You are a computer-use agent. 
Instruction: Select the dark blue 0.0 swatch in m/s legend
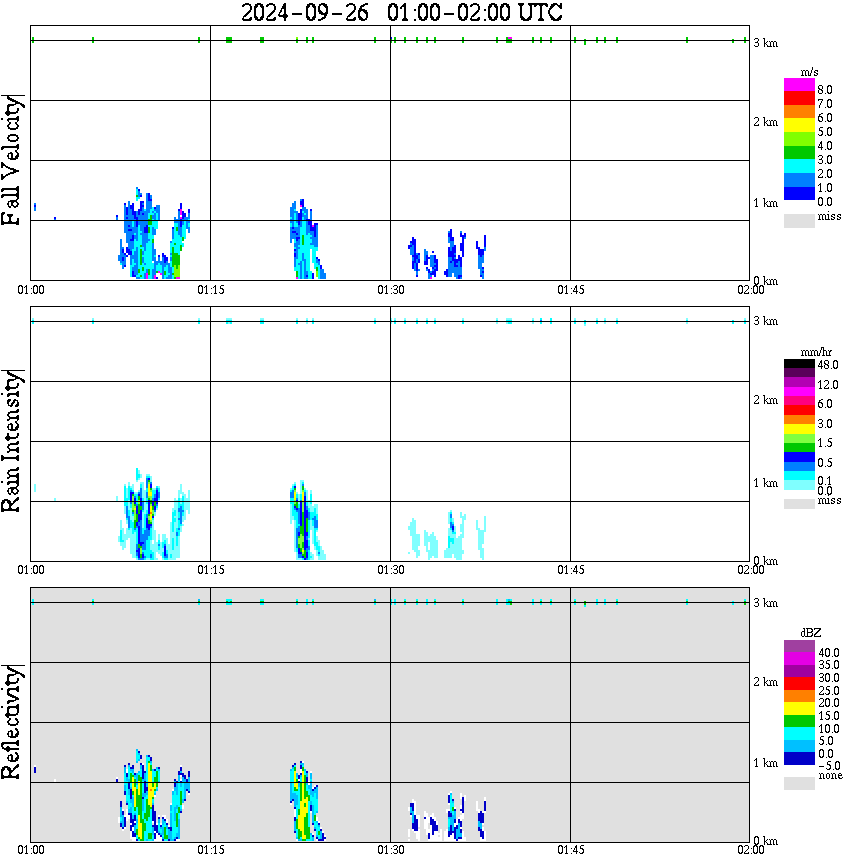799,194
